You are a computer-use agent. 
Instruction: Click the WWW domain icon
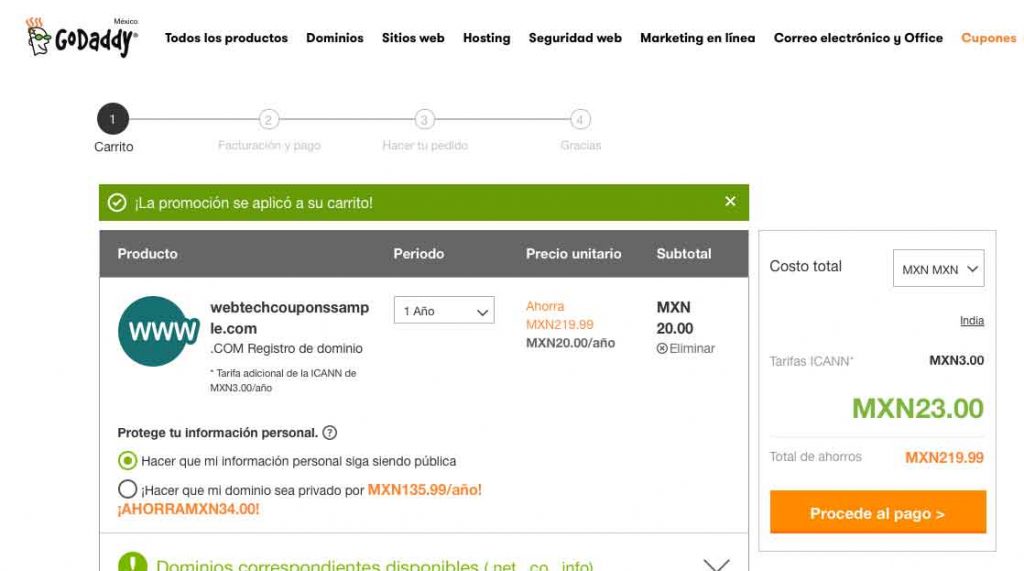pos(158,331)
